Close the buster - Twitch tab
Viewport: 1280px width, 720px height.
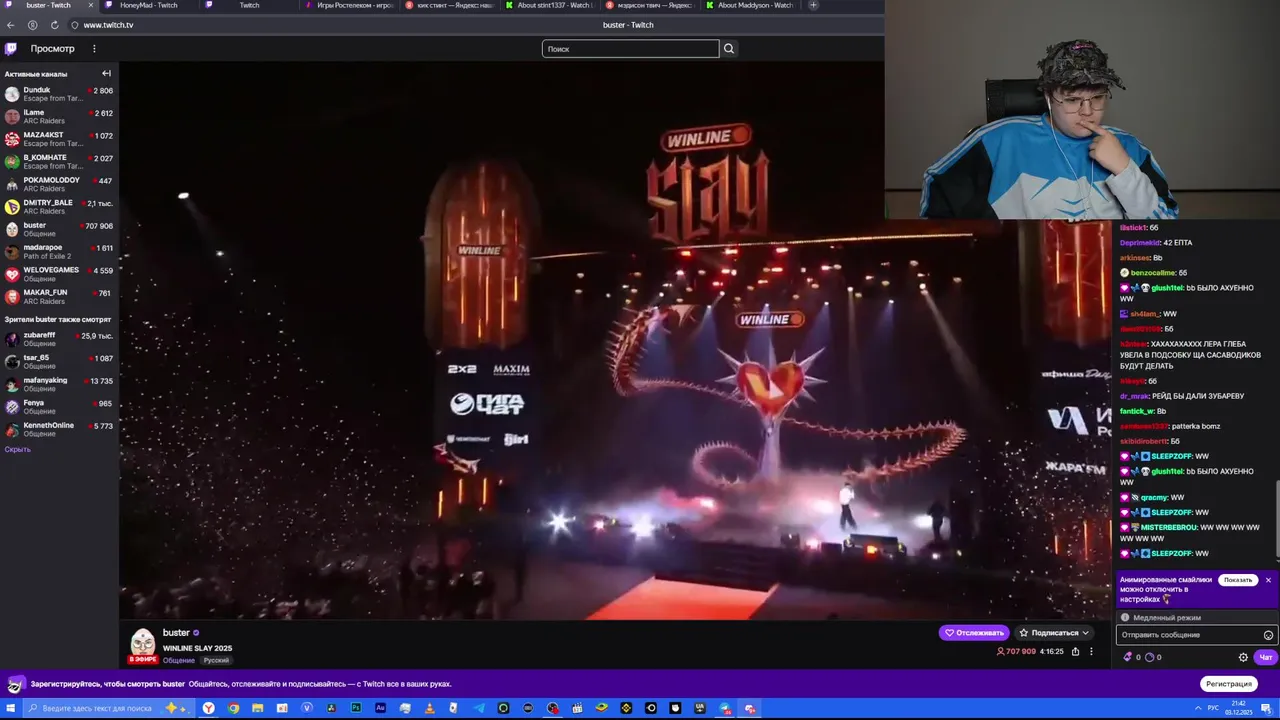pyautogui.click(x=91, y=5)
